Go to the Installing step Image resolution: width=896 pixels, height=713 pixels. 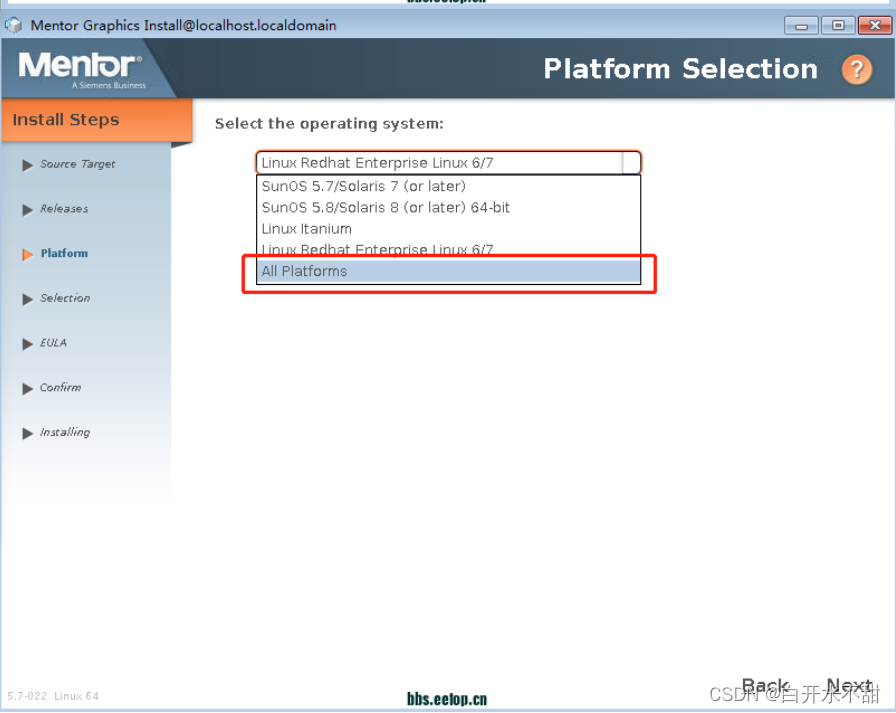[x=65, y=432]
